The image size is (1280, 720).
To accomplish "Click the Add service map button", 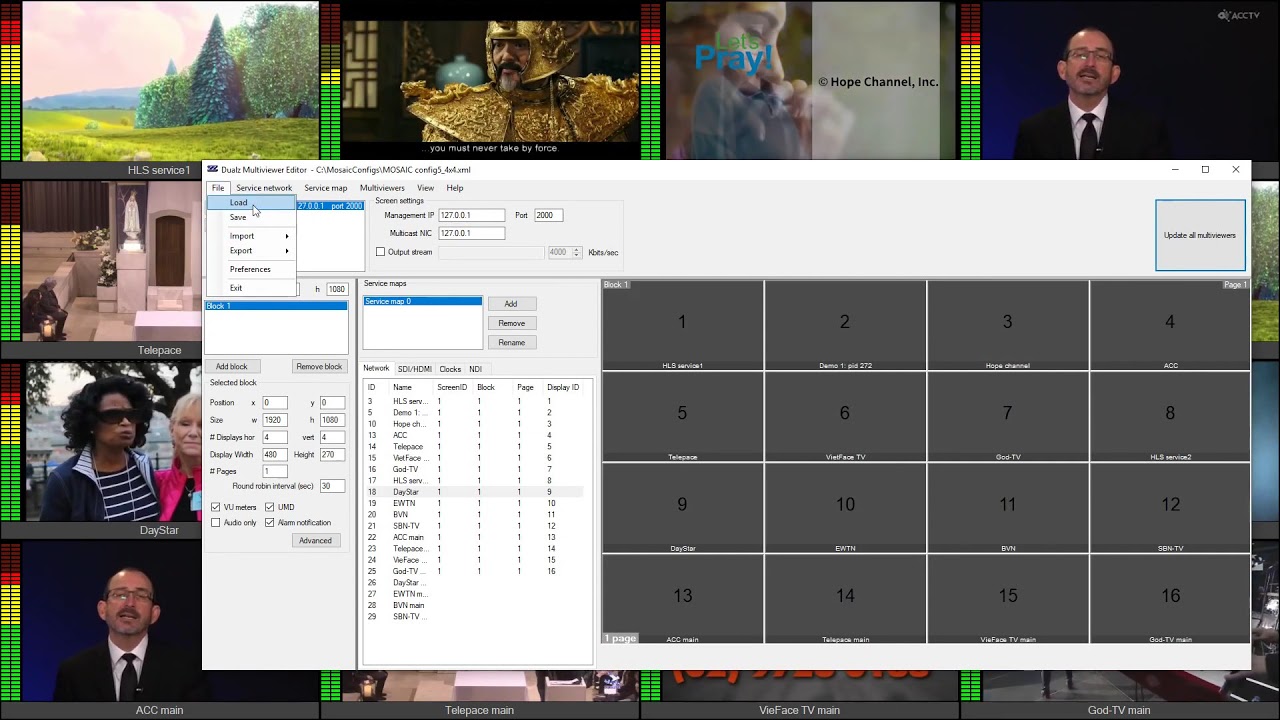I will 511,304.
